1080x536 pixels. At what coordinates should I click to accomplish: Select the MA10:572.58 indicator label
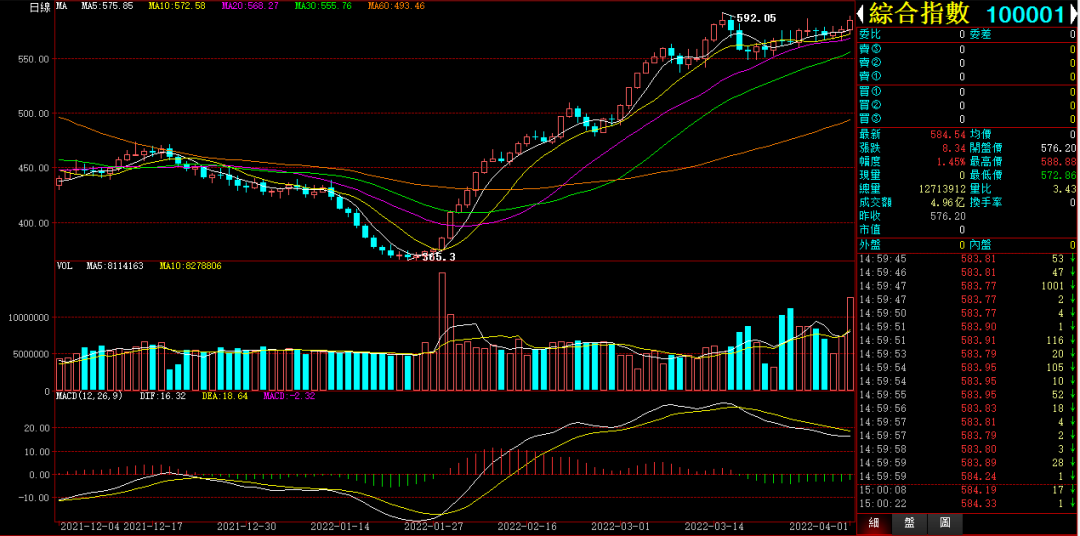pyautogui.click(x=178, y=6)
